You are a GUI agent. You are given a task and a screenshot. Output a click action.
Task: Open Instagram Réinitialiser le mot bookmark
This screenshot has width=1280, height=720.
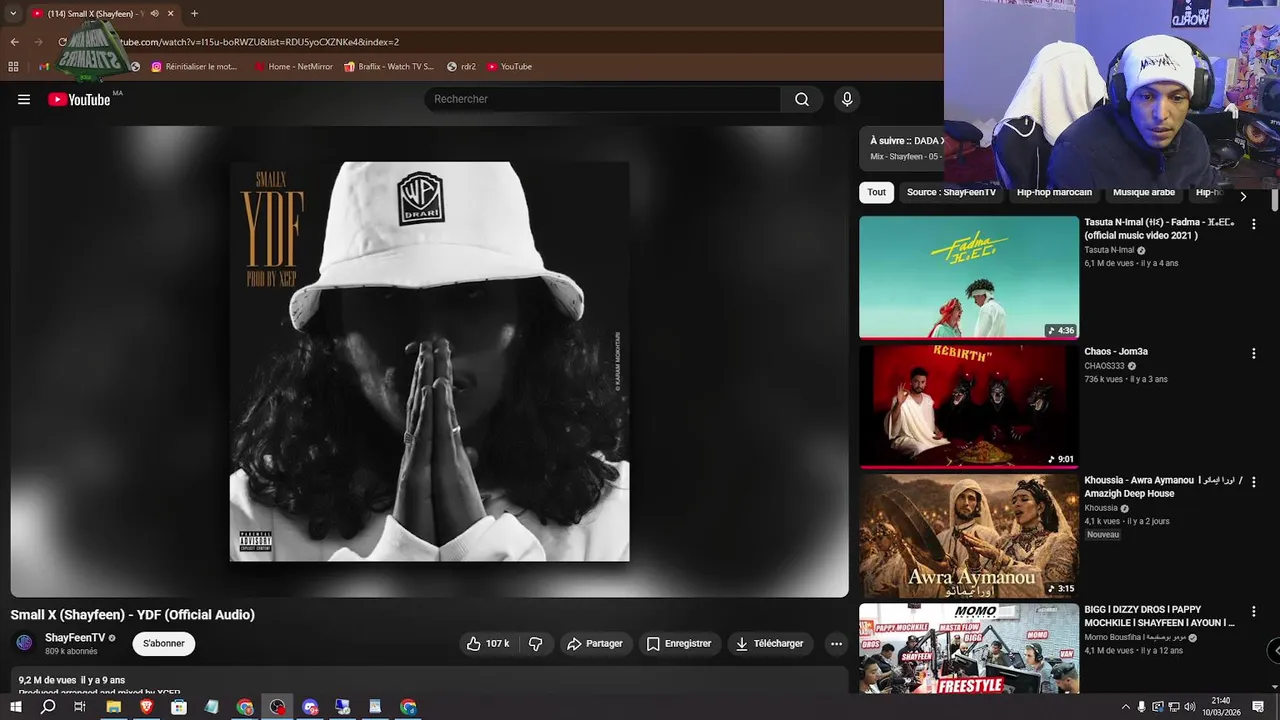[x=195, y=67]
